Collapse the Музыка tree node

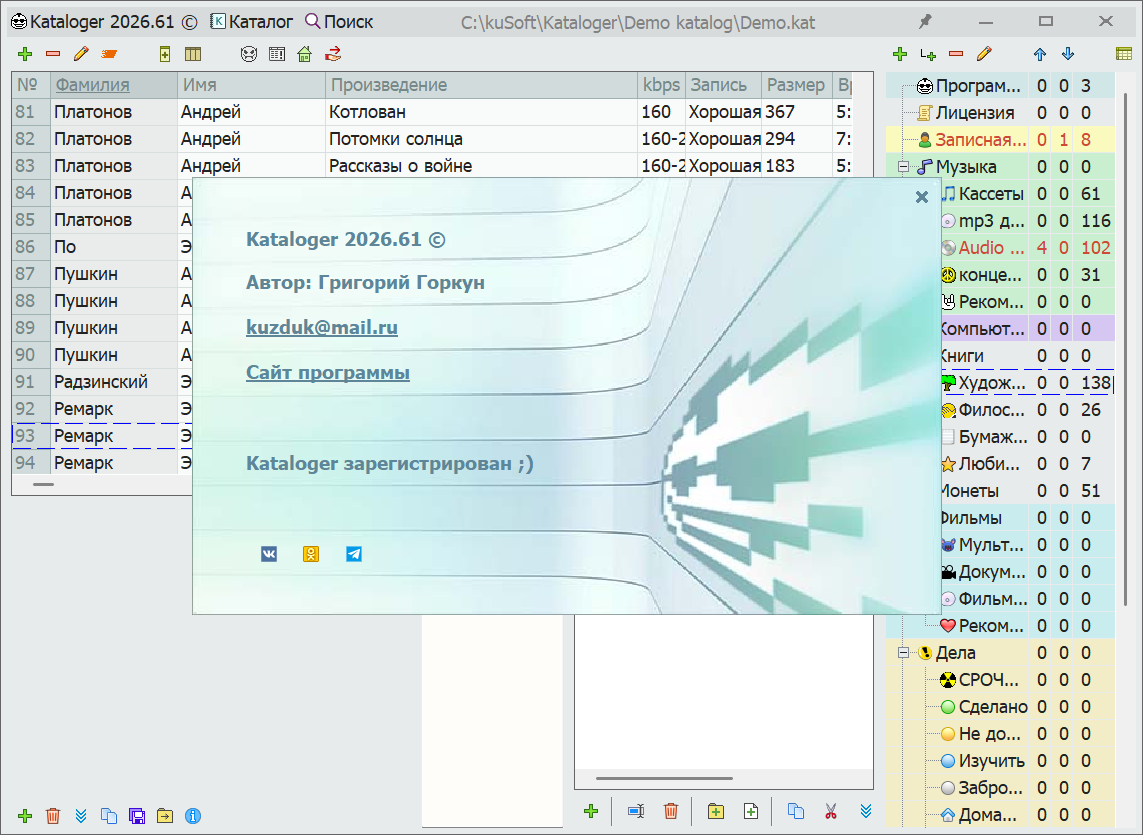(x=903, y=167)
